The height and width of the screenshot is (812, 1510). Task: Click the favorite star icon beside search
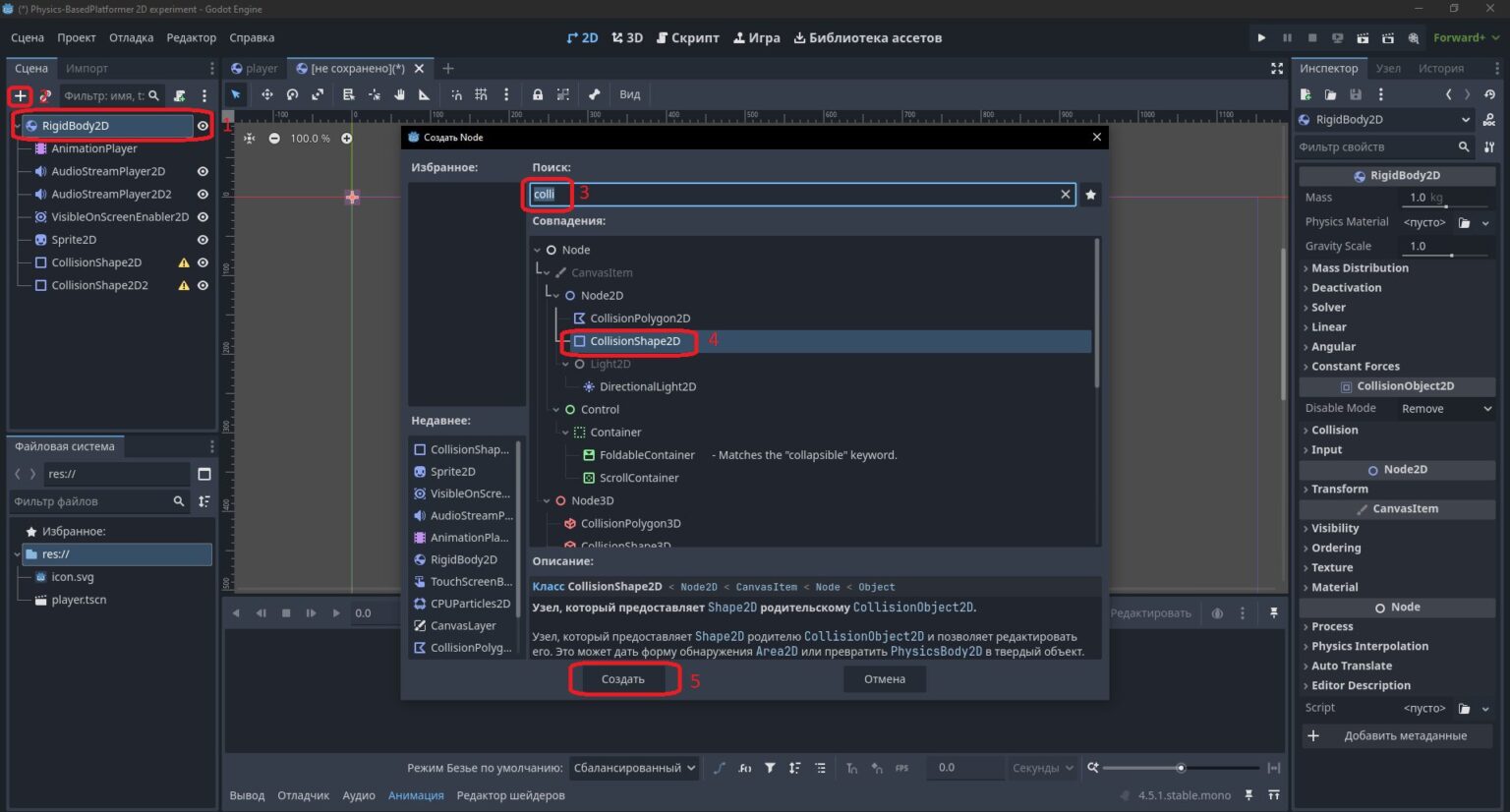[x=1090, y=195]
